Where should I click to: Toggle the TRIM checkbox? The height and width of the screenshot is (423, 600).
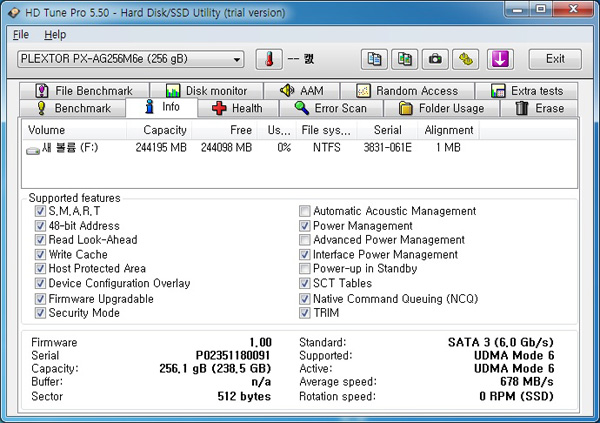coord(305,313)
